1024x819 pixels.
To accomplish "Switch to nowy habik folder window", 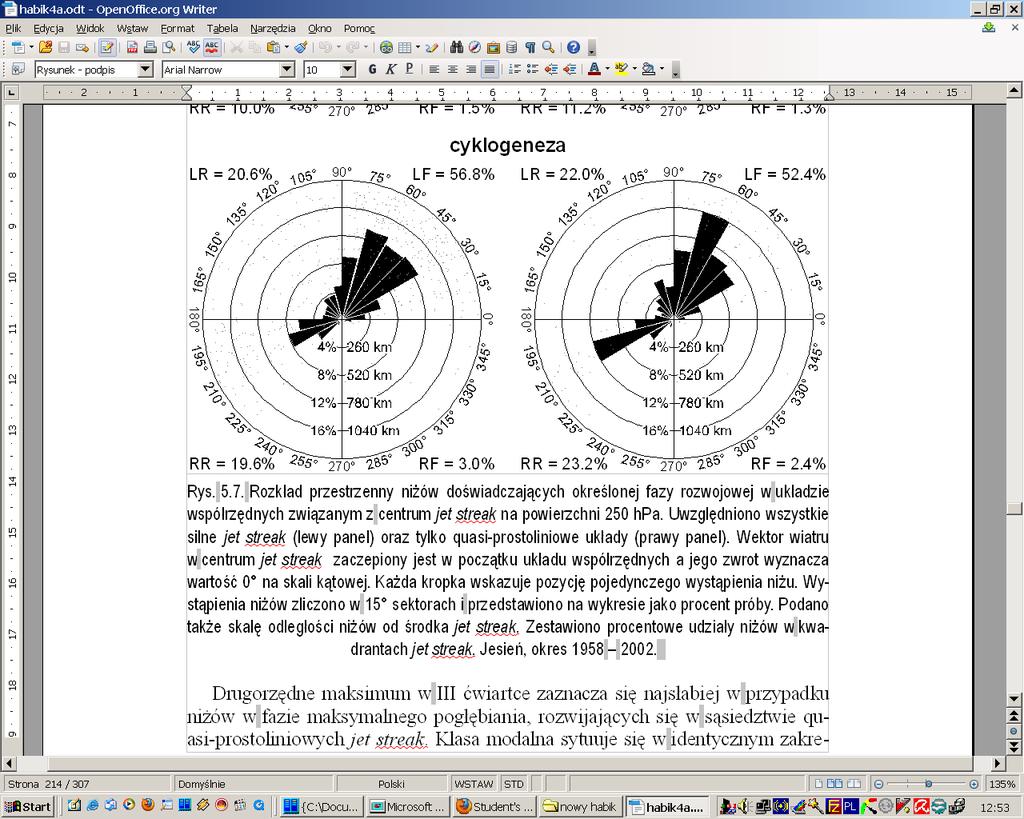I will pos(581,807).
